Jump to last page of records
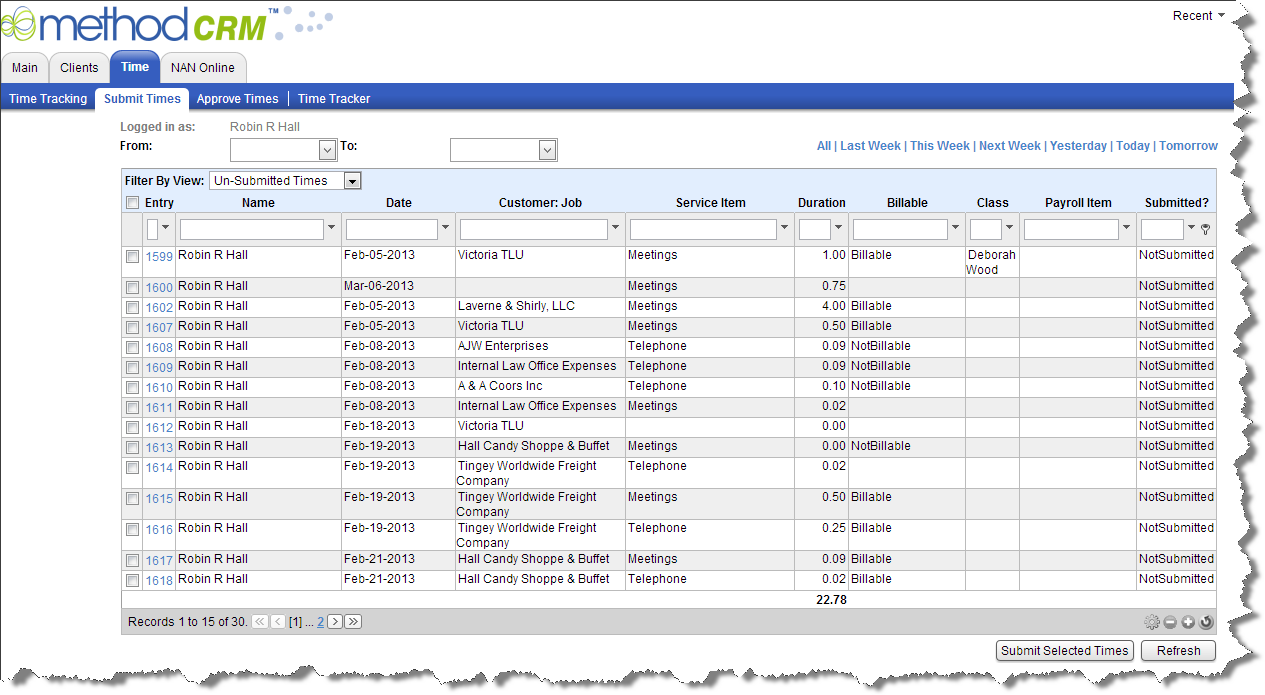This screenshot has height=695, width=1265. [x=353, y=622]
